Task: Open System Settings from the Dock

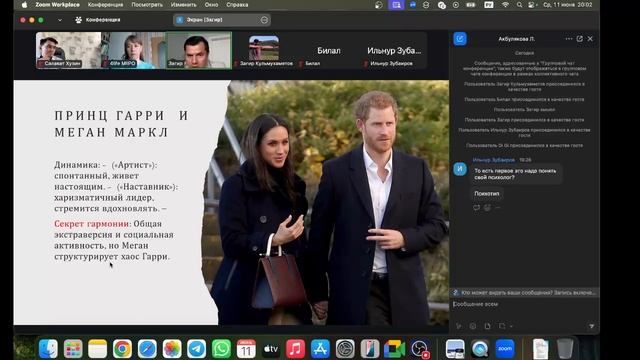Action: click(345, 349)
